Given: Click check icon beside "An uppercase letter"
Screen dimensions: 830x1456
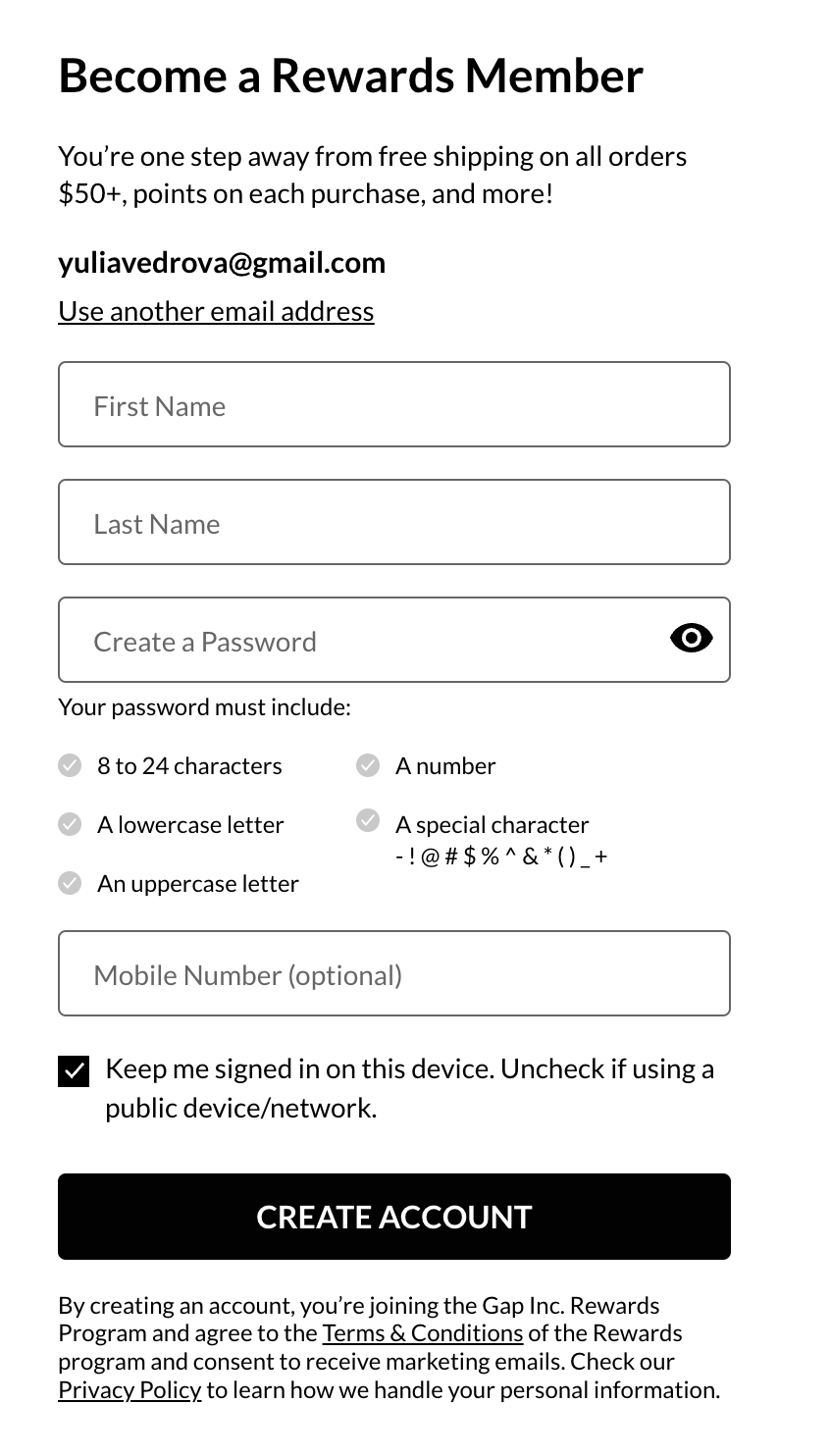Looking at the screenshot, I should (x=70, y=883).
